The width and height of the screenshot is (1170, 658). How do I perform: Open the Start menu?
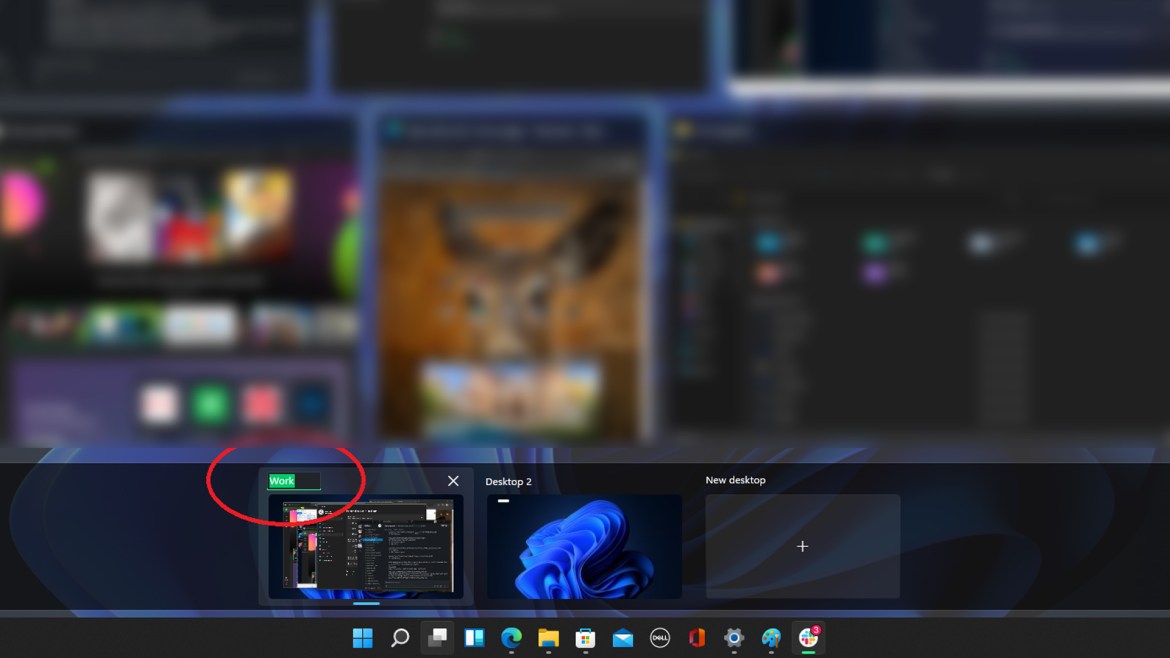point(362,637)
